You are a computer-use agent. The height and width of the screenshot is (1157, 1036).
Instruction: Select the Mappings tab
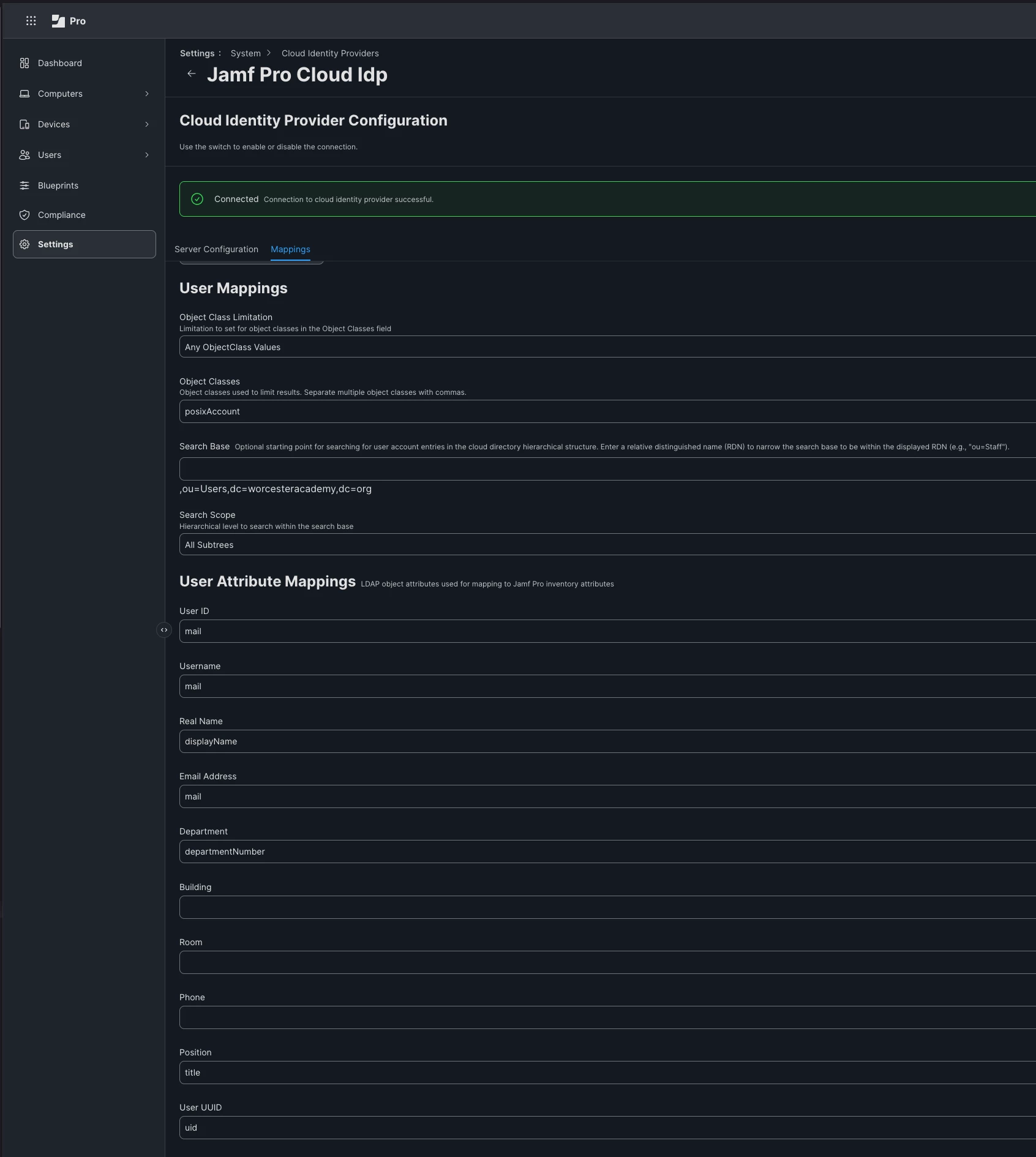[290, 249]
